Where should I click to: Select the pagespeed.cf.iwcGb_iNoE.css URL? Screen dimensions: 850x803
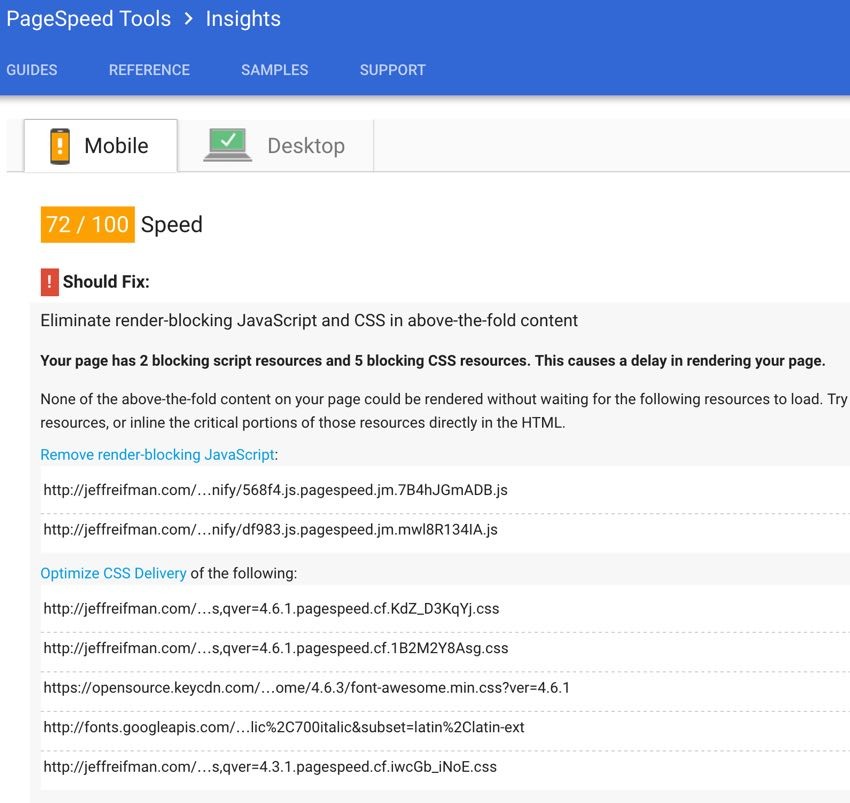[270, 767]
